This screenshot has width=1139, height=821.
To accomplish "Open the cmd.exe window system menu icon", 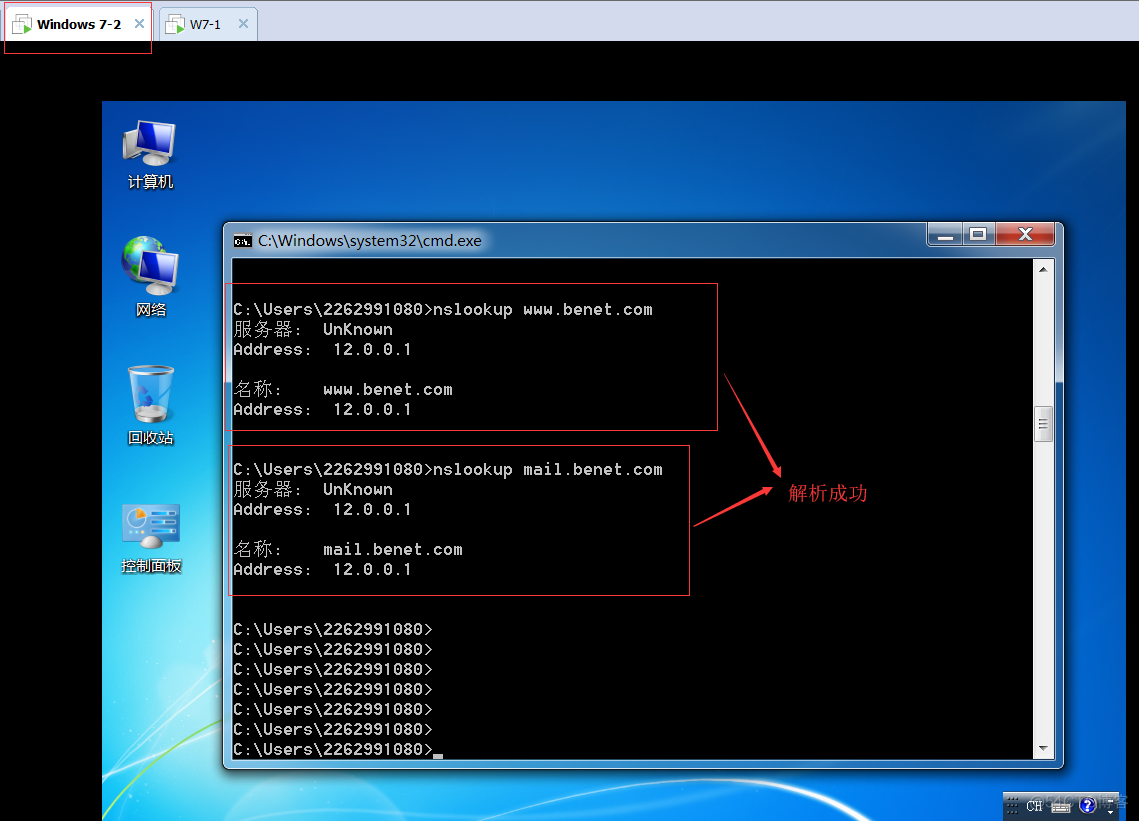I will [x=243, y=241].
